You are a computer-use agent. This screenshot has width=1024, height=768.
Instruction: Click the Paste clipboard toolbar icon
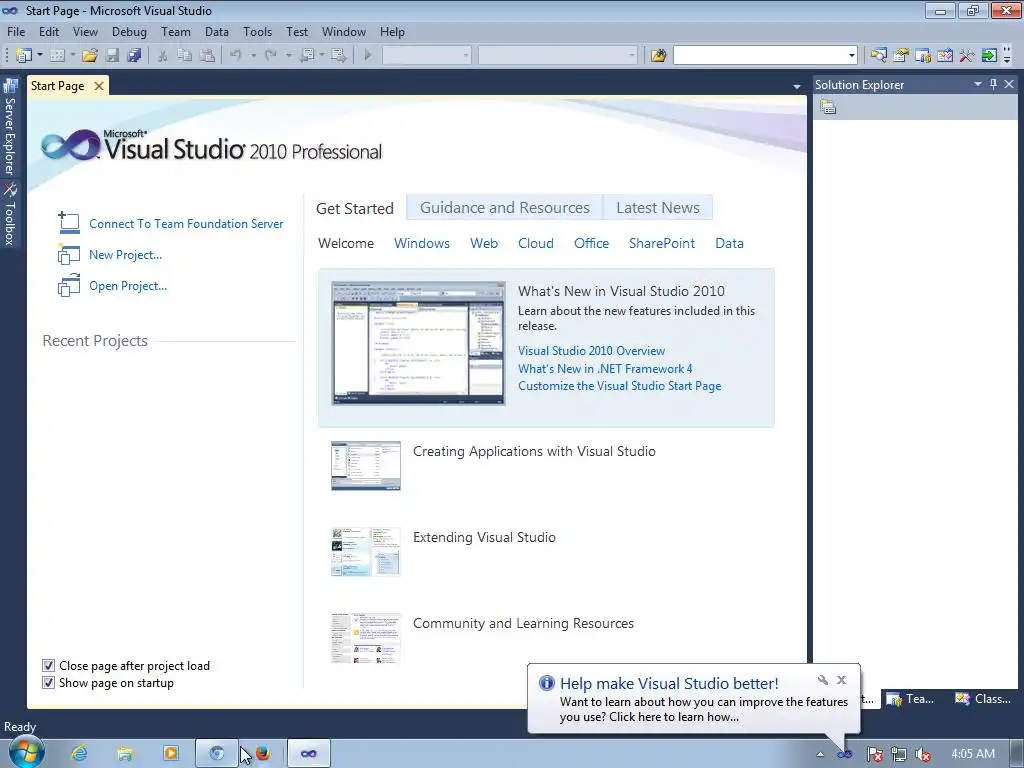click(x=207, y=56)
